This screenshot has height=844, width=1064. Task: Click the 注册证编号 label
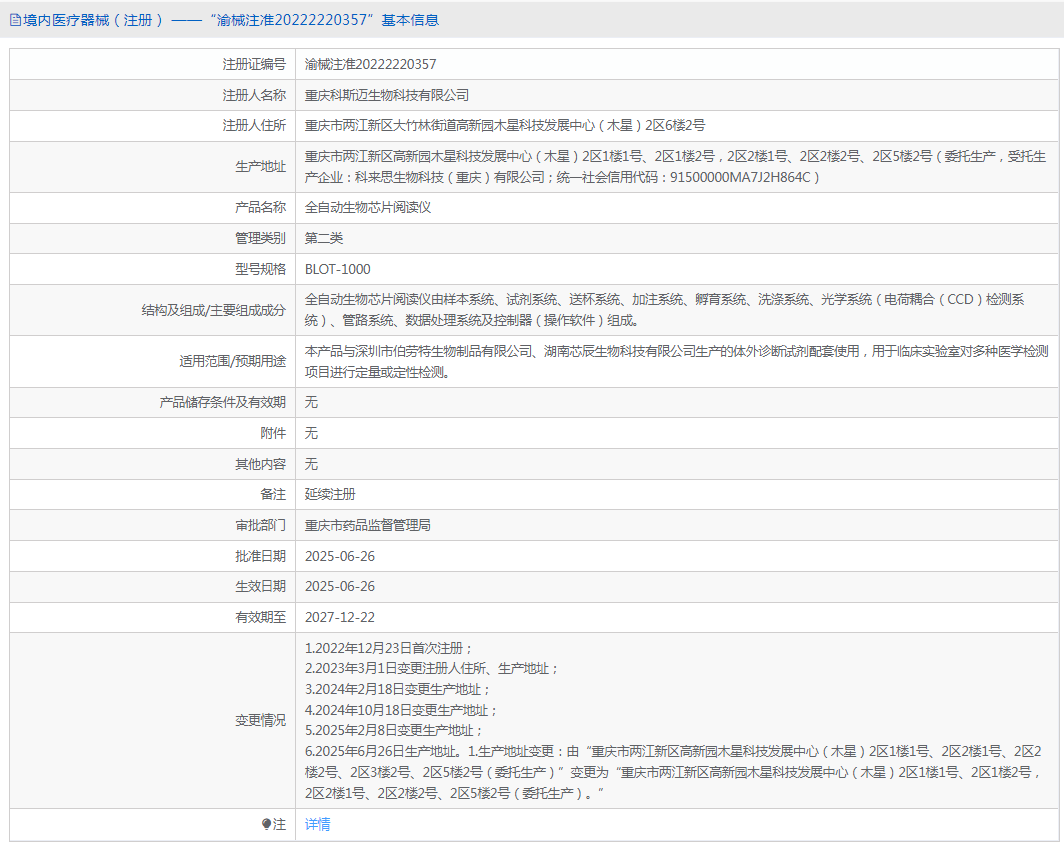click(x=254, y=64)
